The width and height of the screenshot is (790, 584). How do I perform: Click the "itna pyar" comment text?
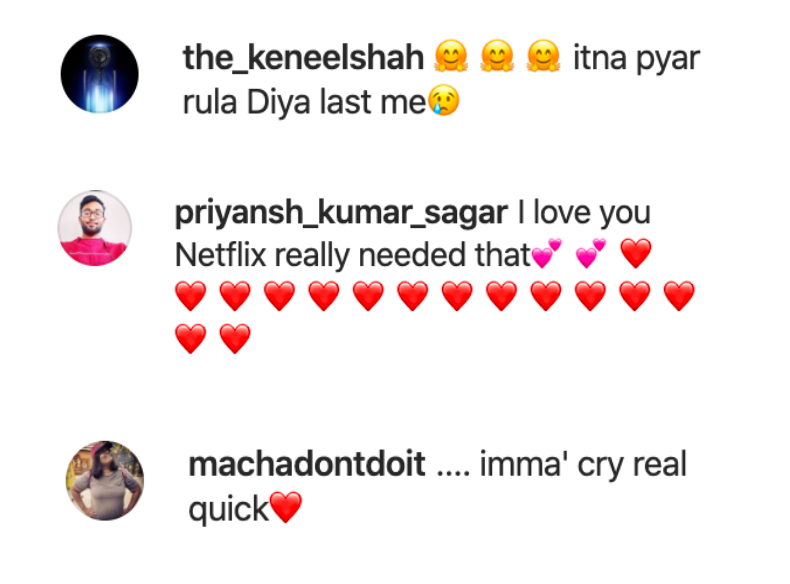click(x=636, y=58)
